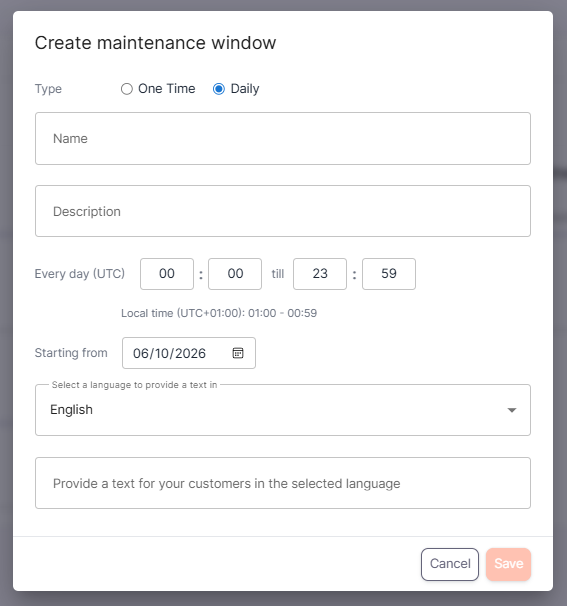567x606 pixels.
Task: Click the Local time (UTC+01:00) text
Action: [219, 313]
